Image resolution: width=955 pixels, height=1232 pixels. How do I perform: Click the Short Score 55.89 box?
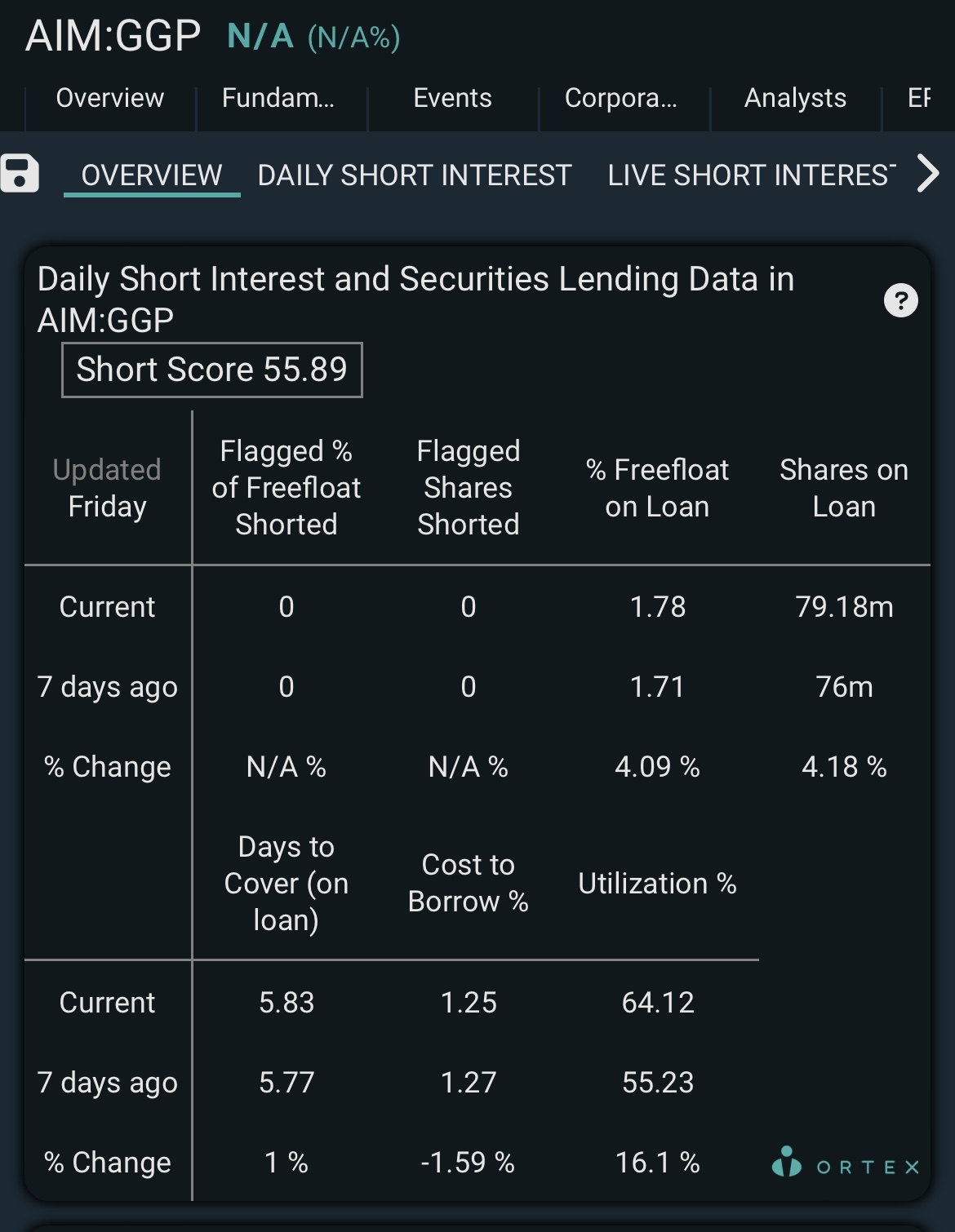tap(212, 370)
